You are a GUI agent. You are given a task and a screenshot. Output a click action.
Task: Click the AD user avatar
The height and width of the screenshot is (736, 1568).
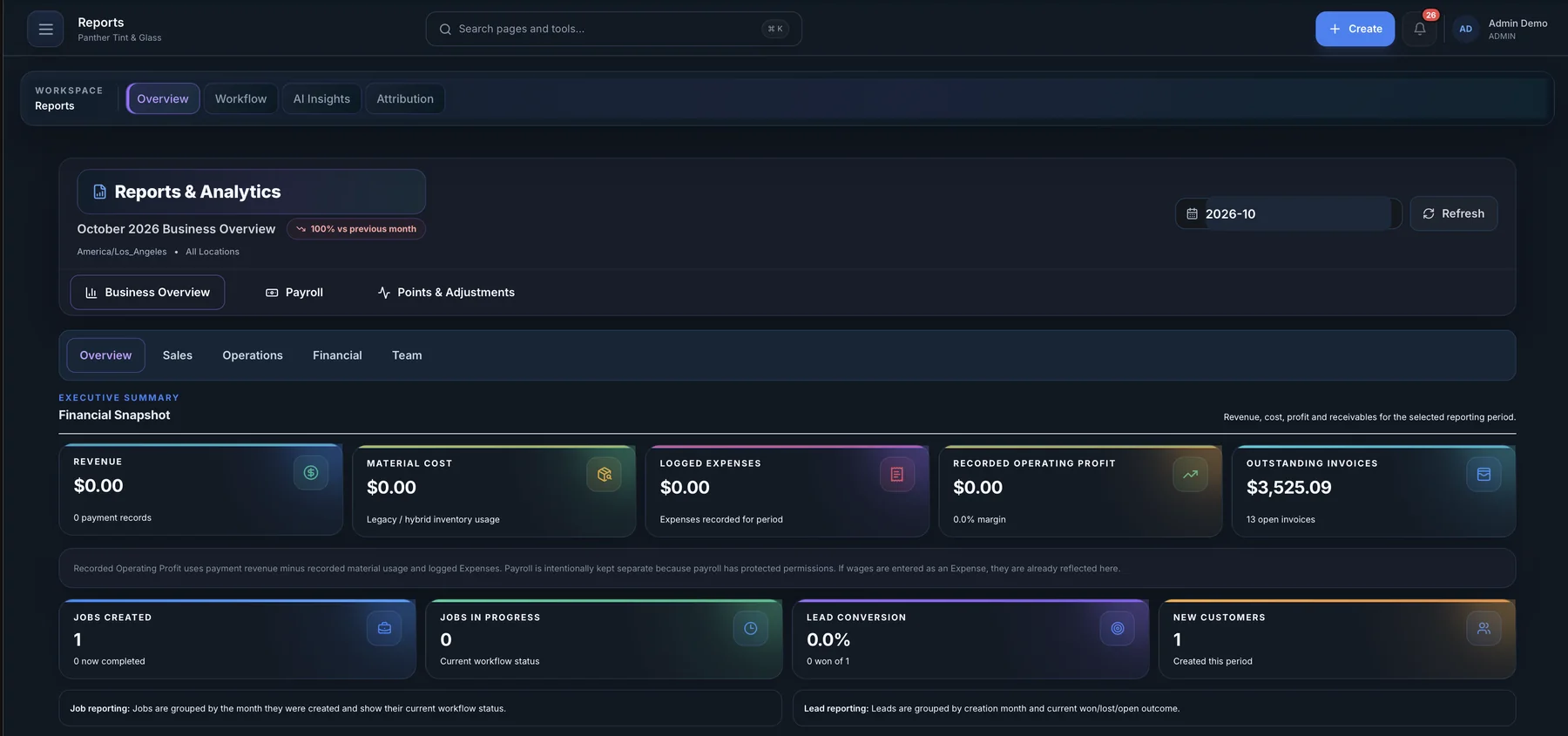(x=1466, y=29)
